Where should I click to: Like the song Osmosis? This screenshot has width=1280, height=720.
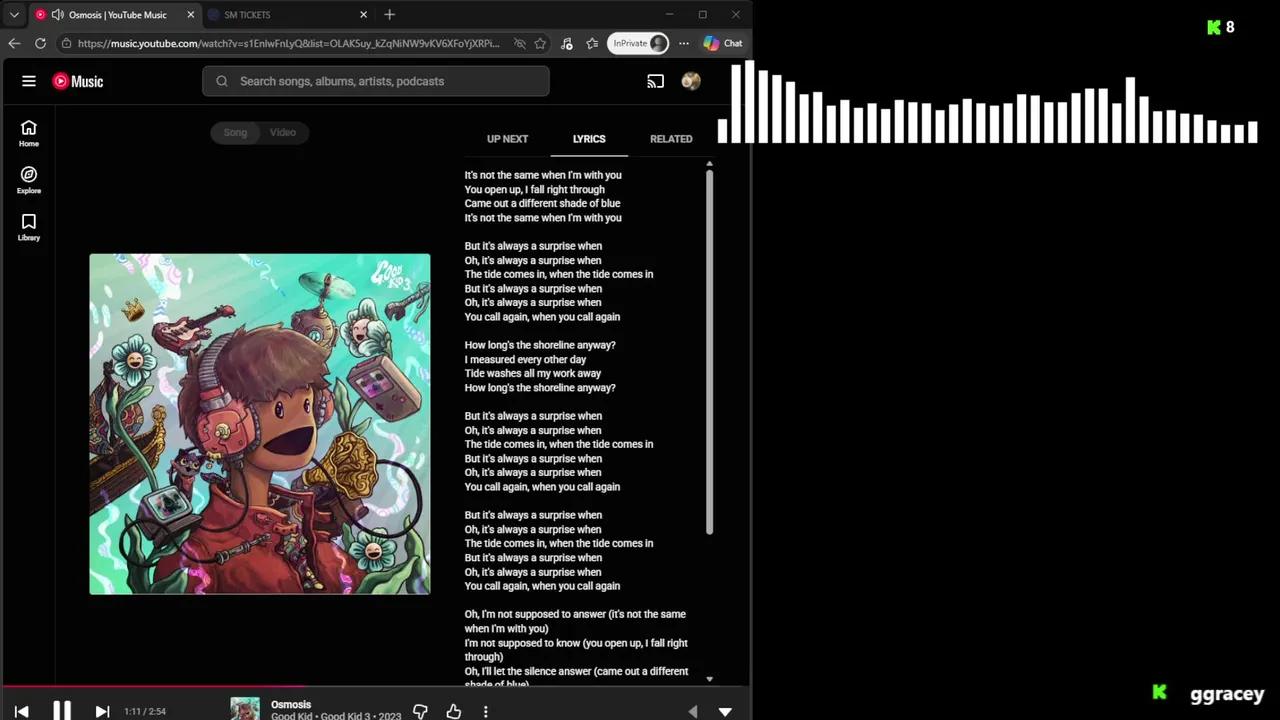(453, 711)
